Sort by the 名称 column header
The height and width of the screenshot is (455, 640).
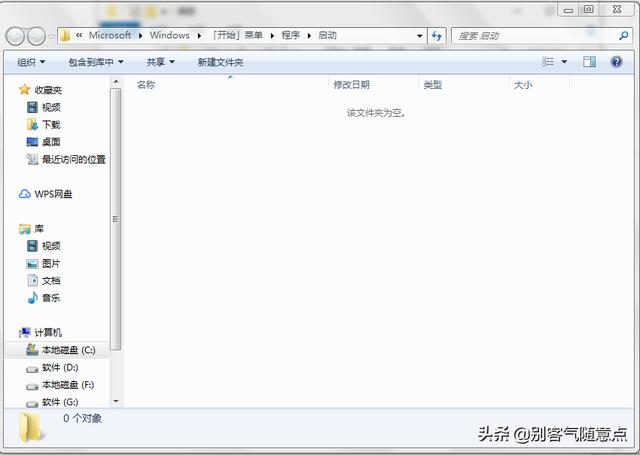(x=146, y=84)
